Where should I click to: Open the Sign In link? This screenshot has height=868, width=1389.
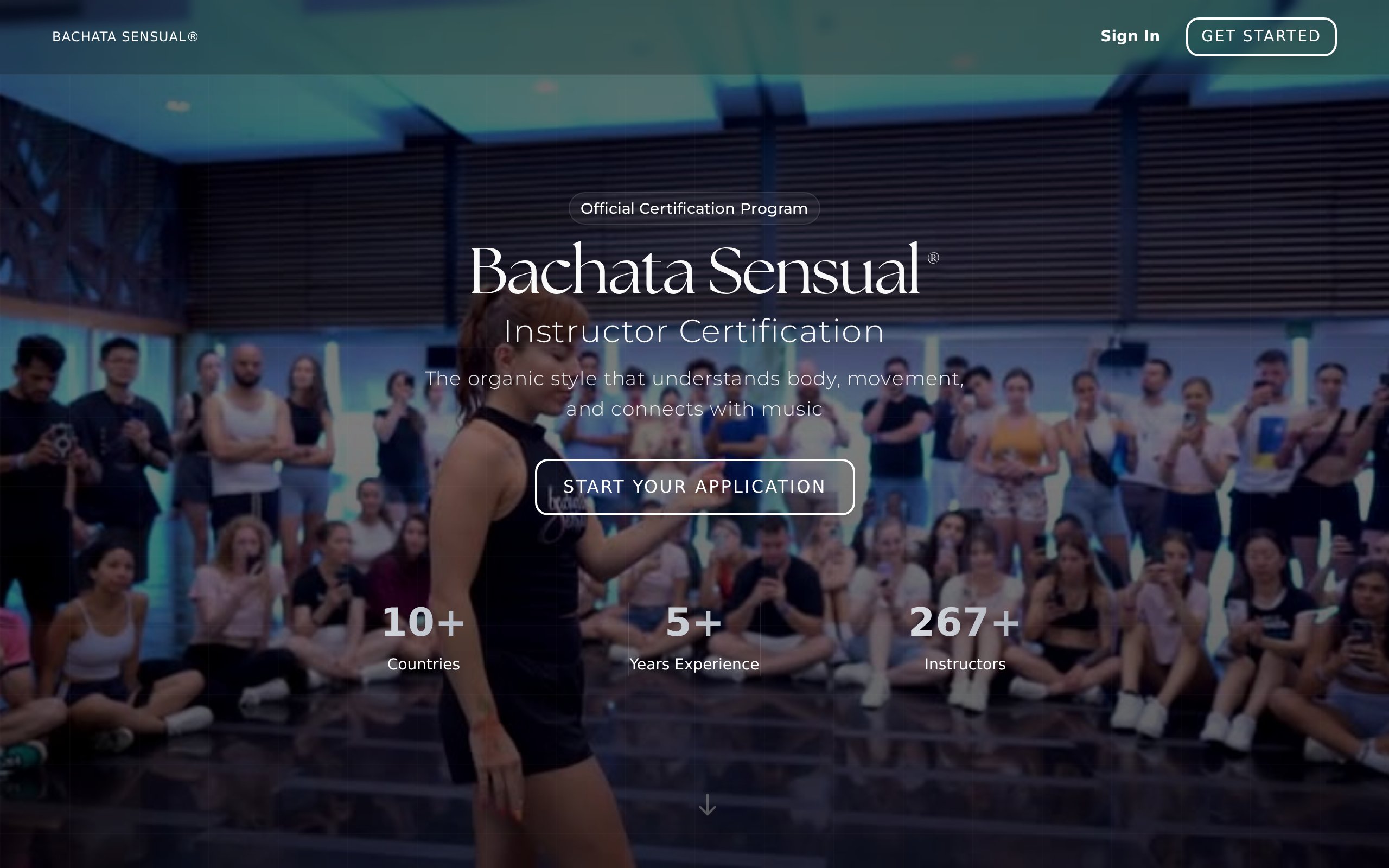(1130, 36)
